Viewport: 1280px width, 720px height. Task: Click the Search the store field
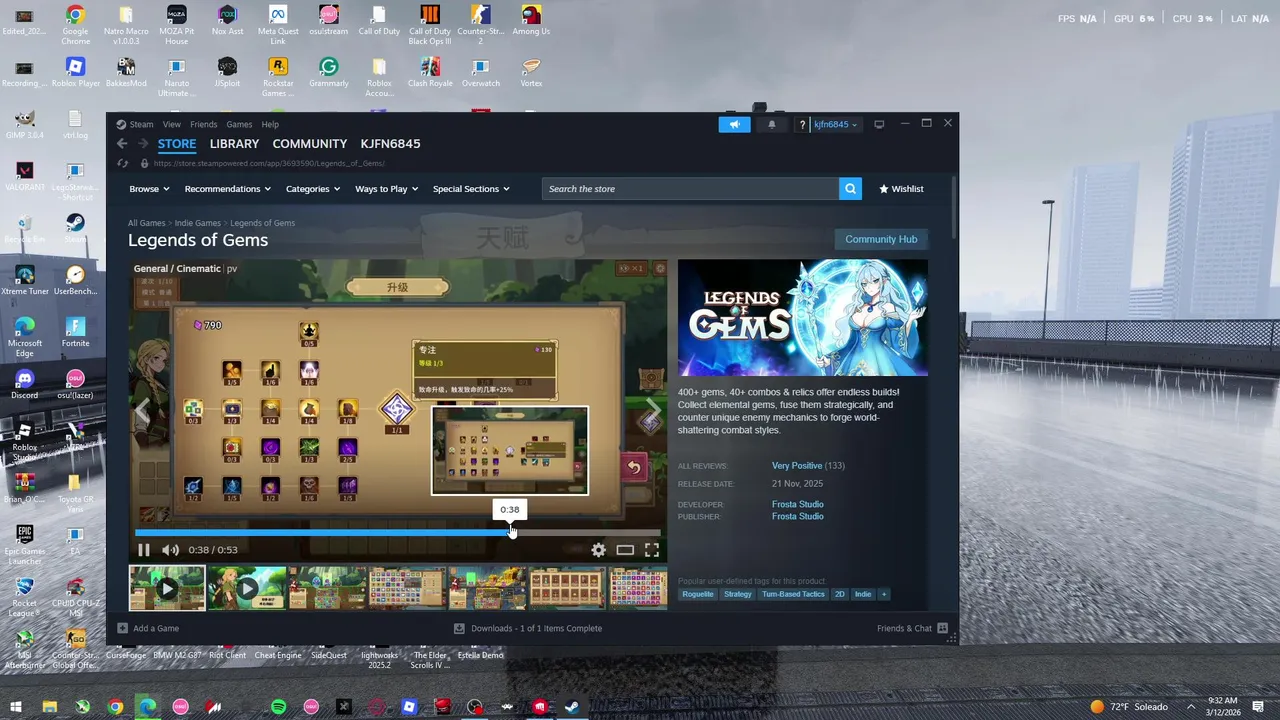[690, 189]
